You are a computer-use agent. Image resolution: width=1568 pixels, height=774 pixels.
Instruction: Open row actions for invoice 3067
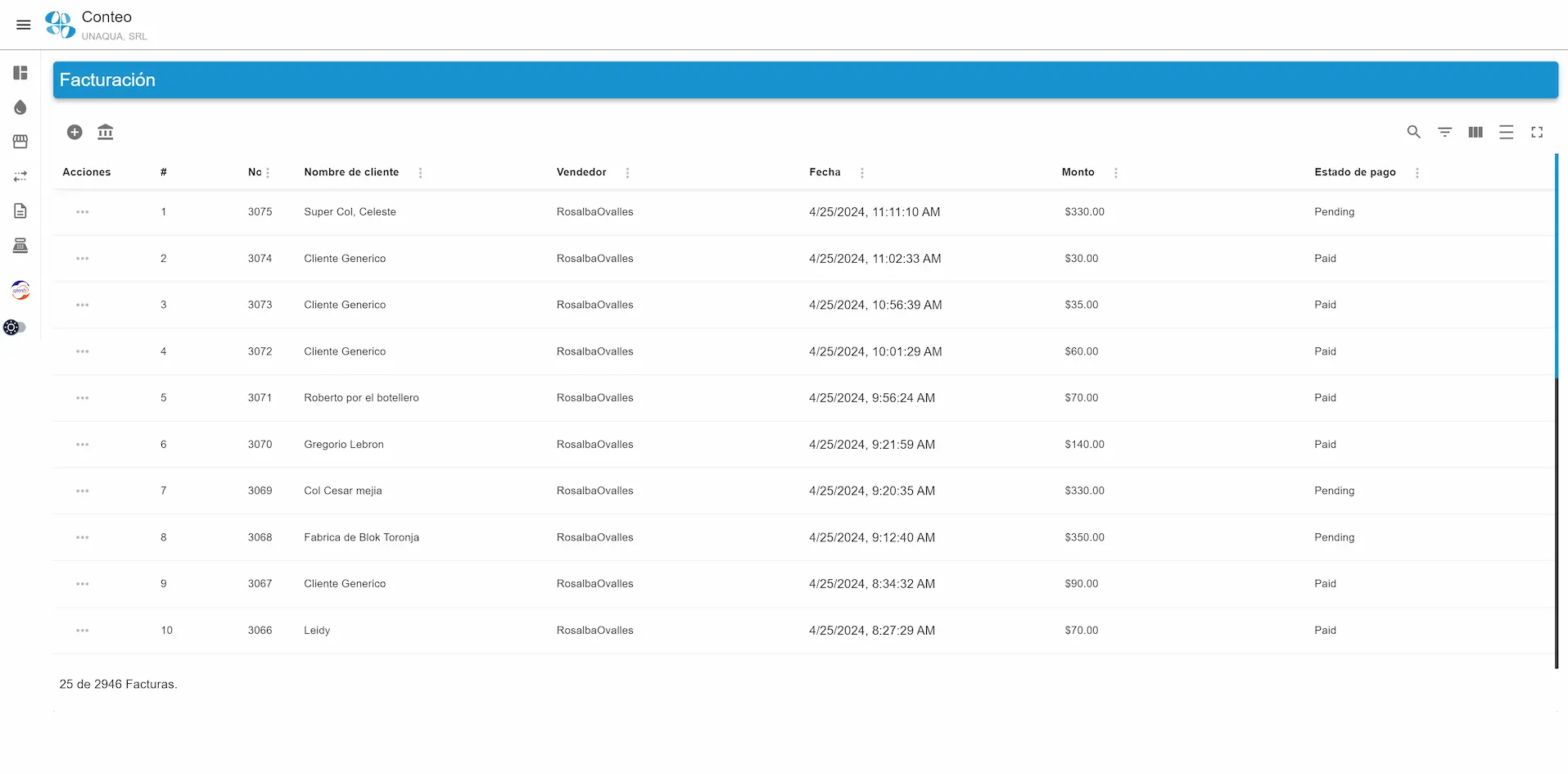click(x=83, y=584)
